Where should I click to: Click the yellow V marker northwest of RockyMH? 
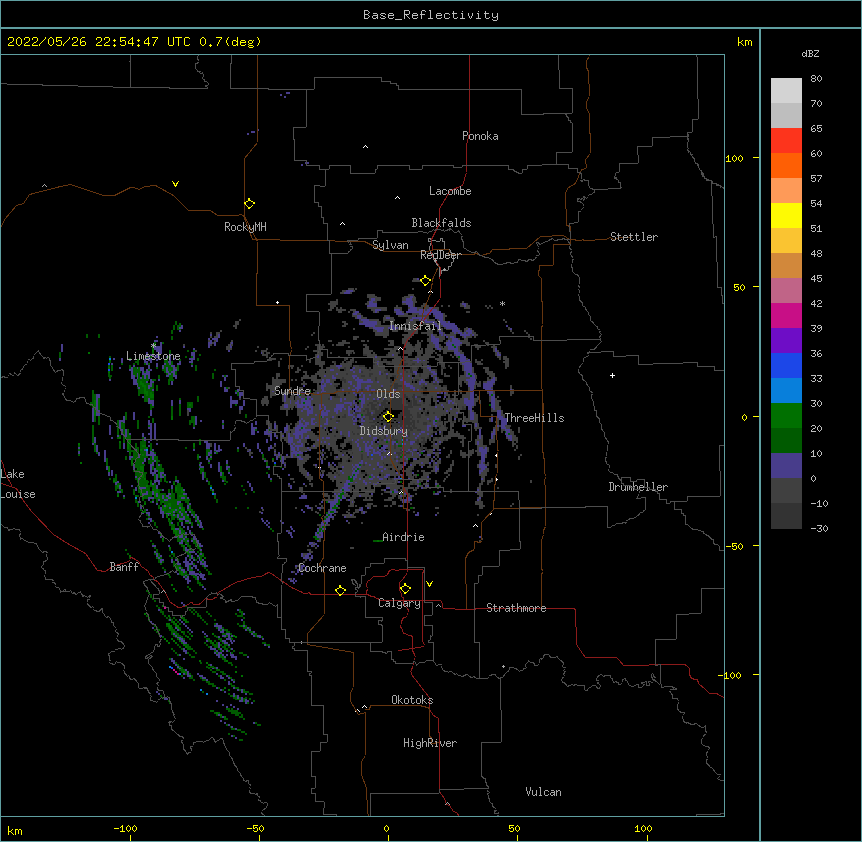(x=175, y=184)
